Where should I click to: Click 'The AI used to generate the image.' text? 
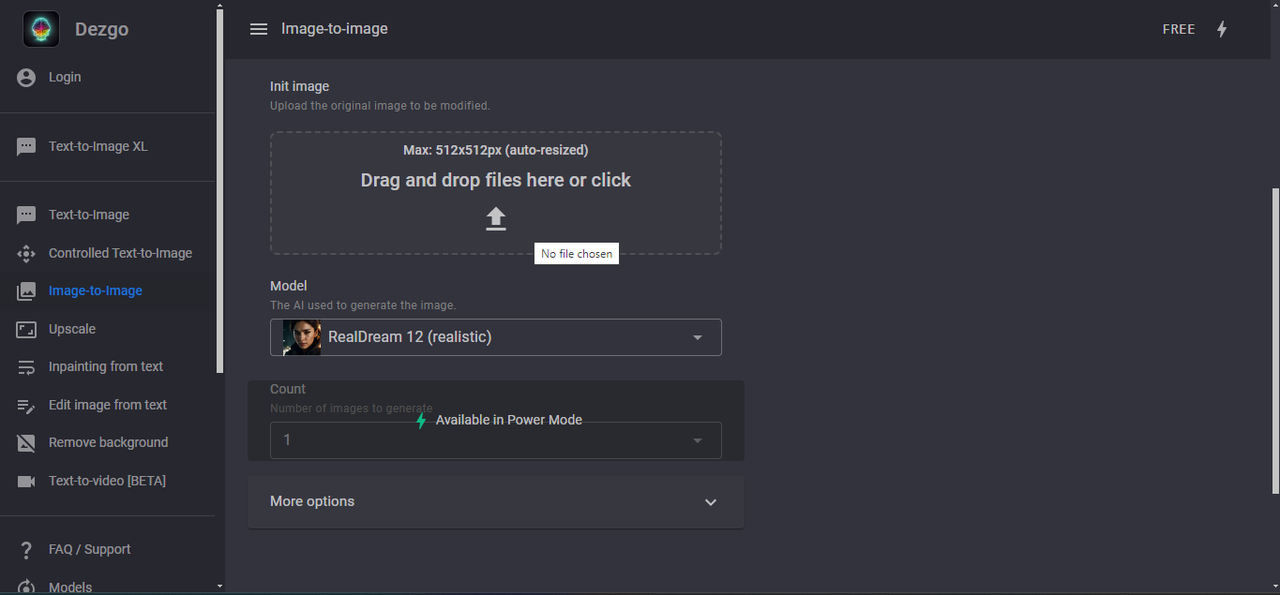363,305
